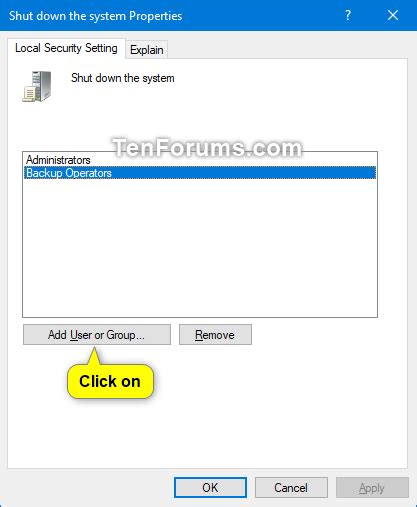This screenshot has width=417, height=507.
Task: Click the blank footer area left of OK
Action: tap(87, 488)
